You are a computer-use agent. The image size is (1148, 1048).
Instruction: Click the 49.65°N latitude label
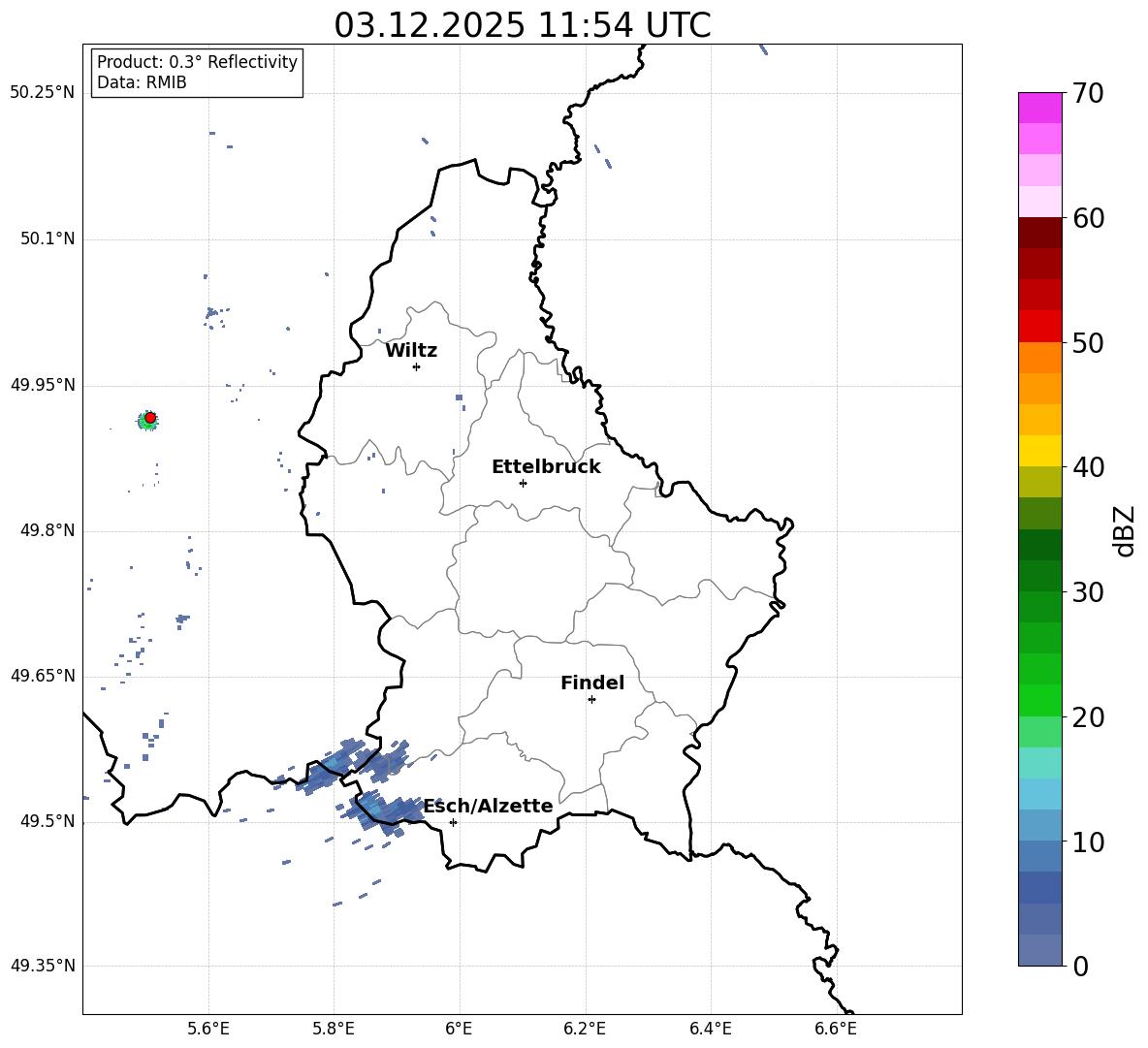coord(43,676)
